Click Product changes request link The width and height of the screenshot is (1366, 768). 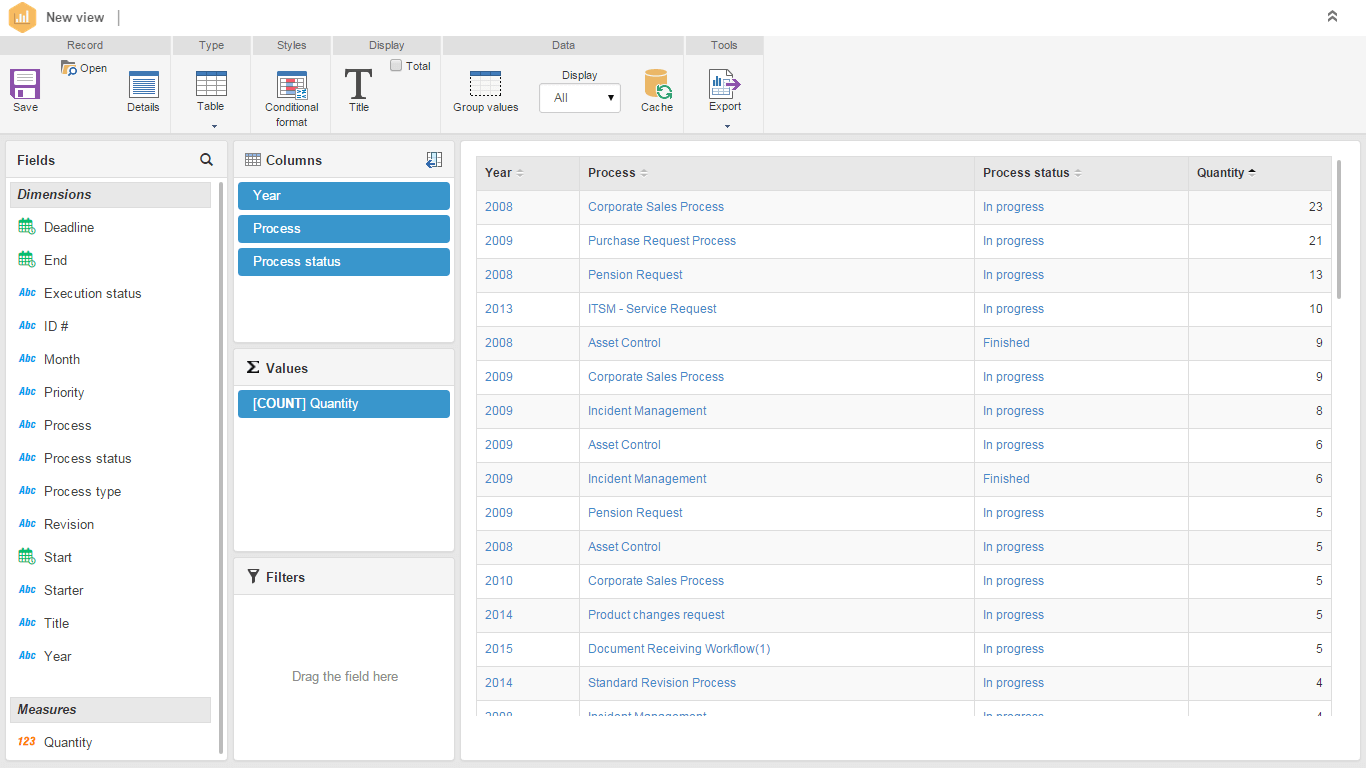coord(656,615)
